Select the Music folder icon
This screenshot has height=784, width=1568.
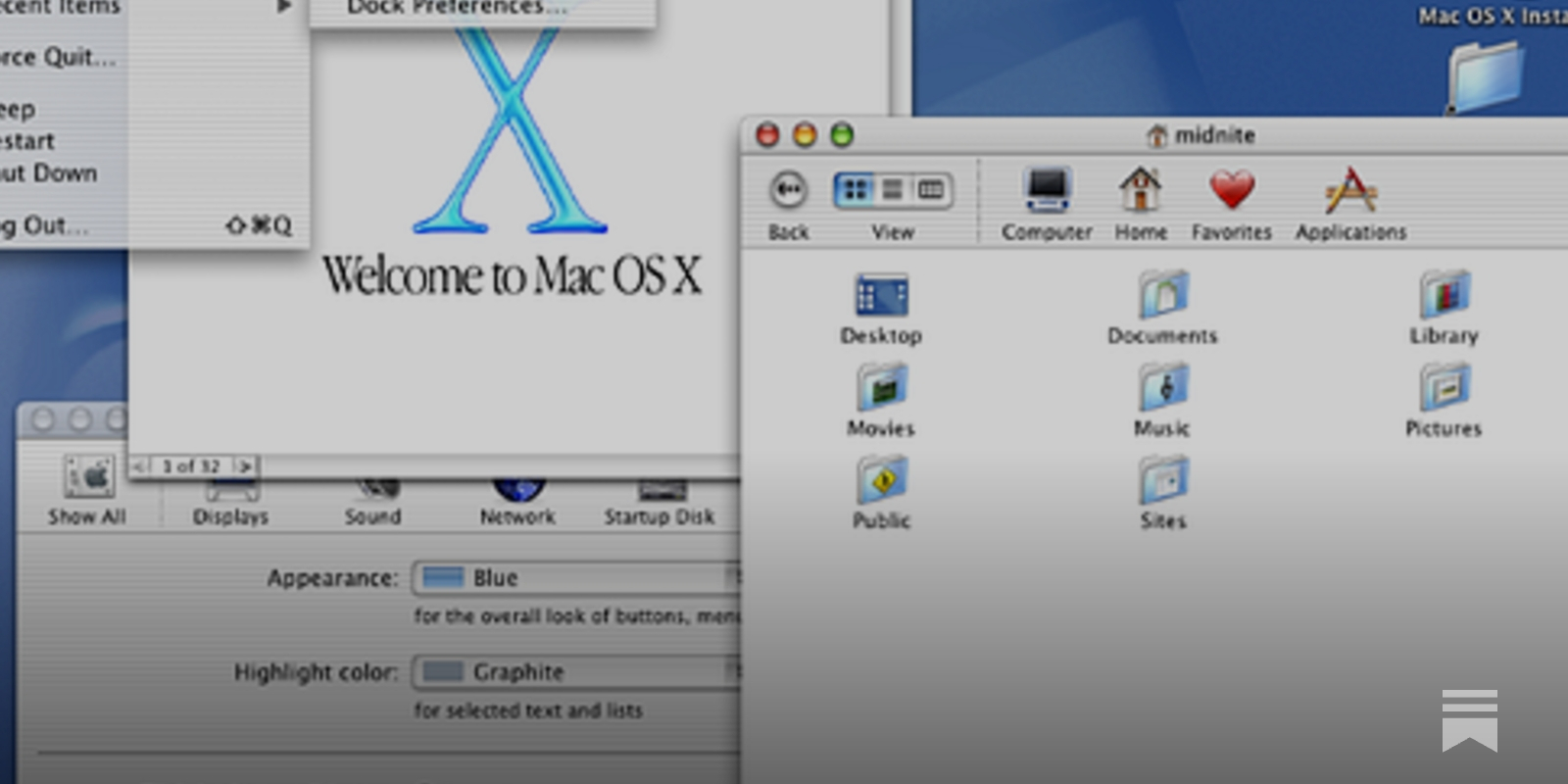pyautogui.click(x=1163, y=387)
